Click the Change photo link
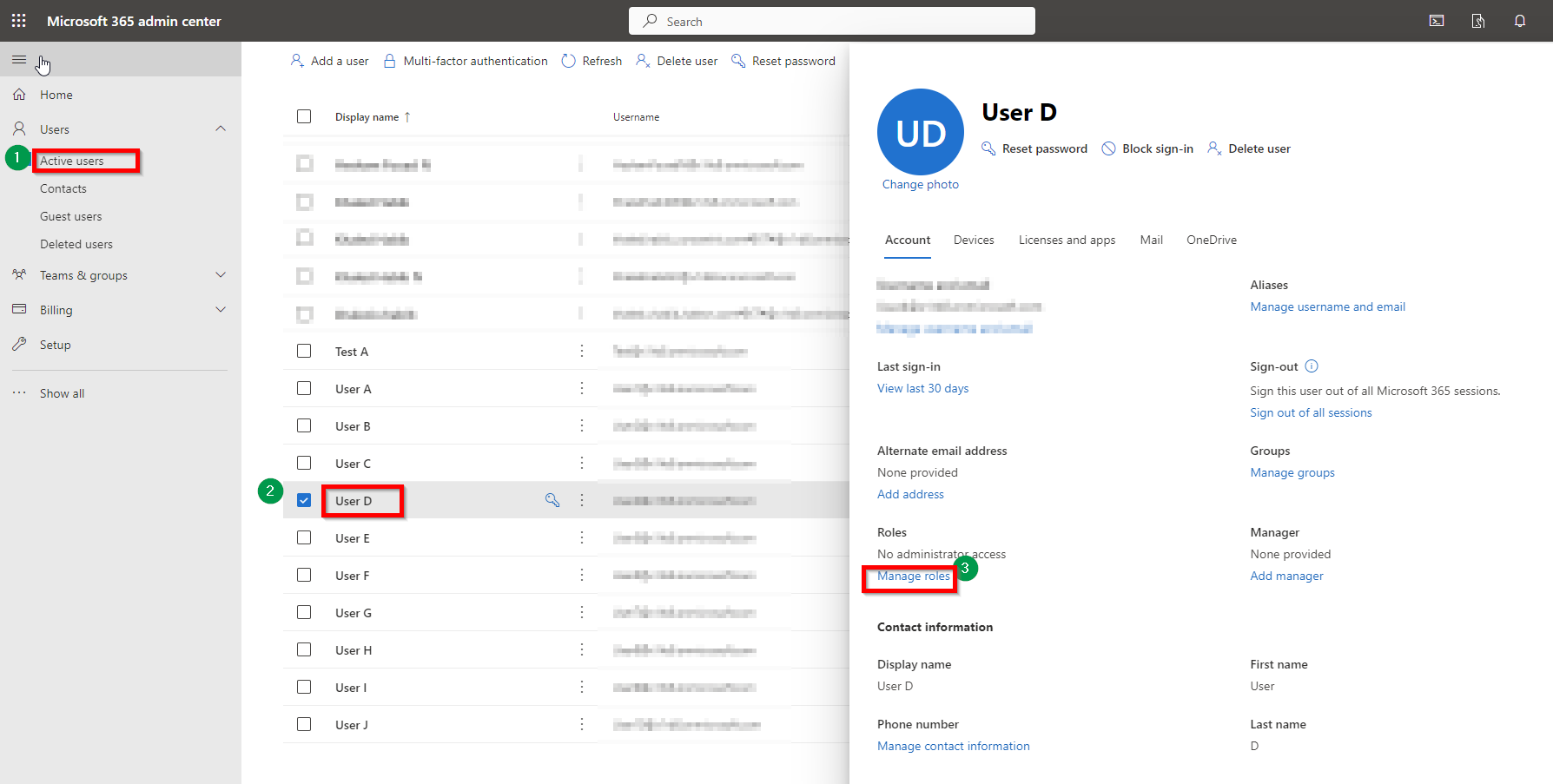The width and height of the screenshot is (1553, 784). click(921, 184)
